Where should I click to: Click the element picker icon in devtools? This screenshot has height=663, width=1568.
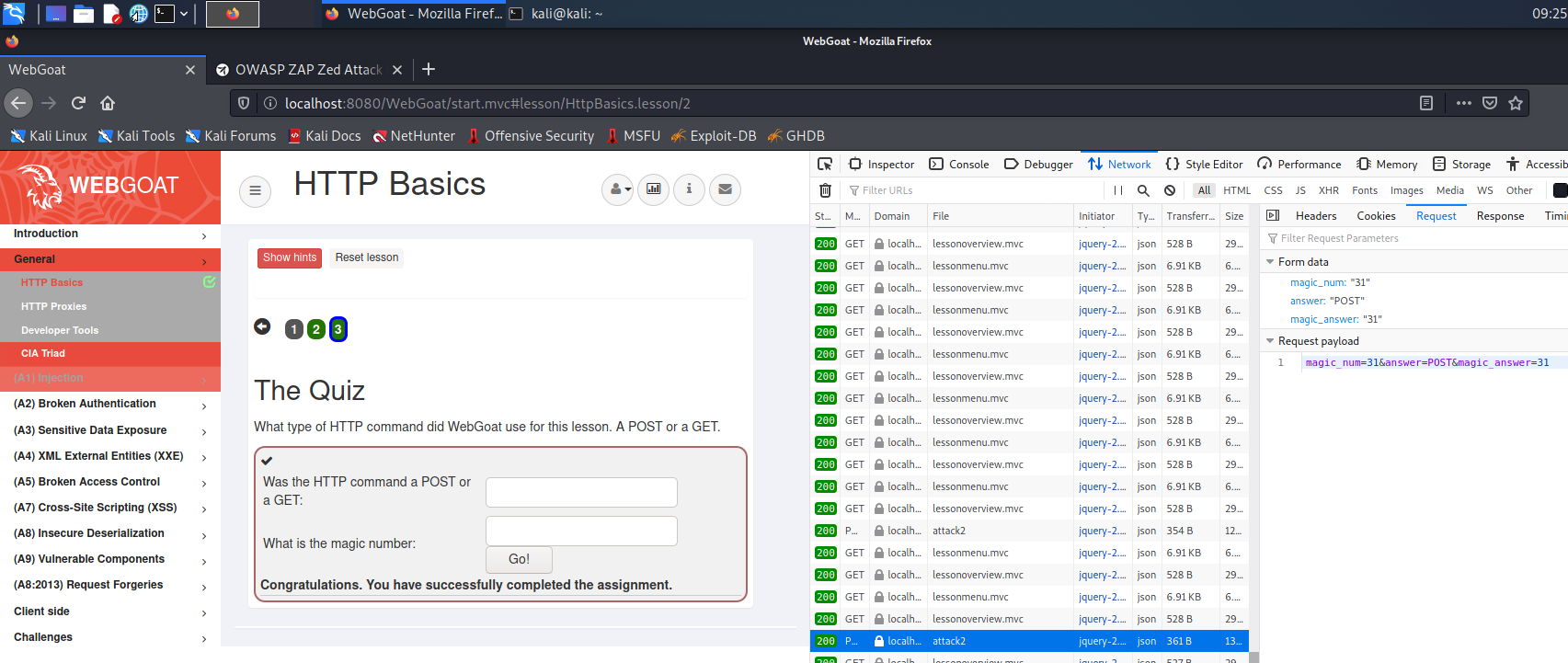pos(825,164)
